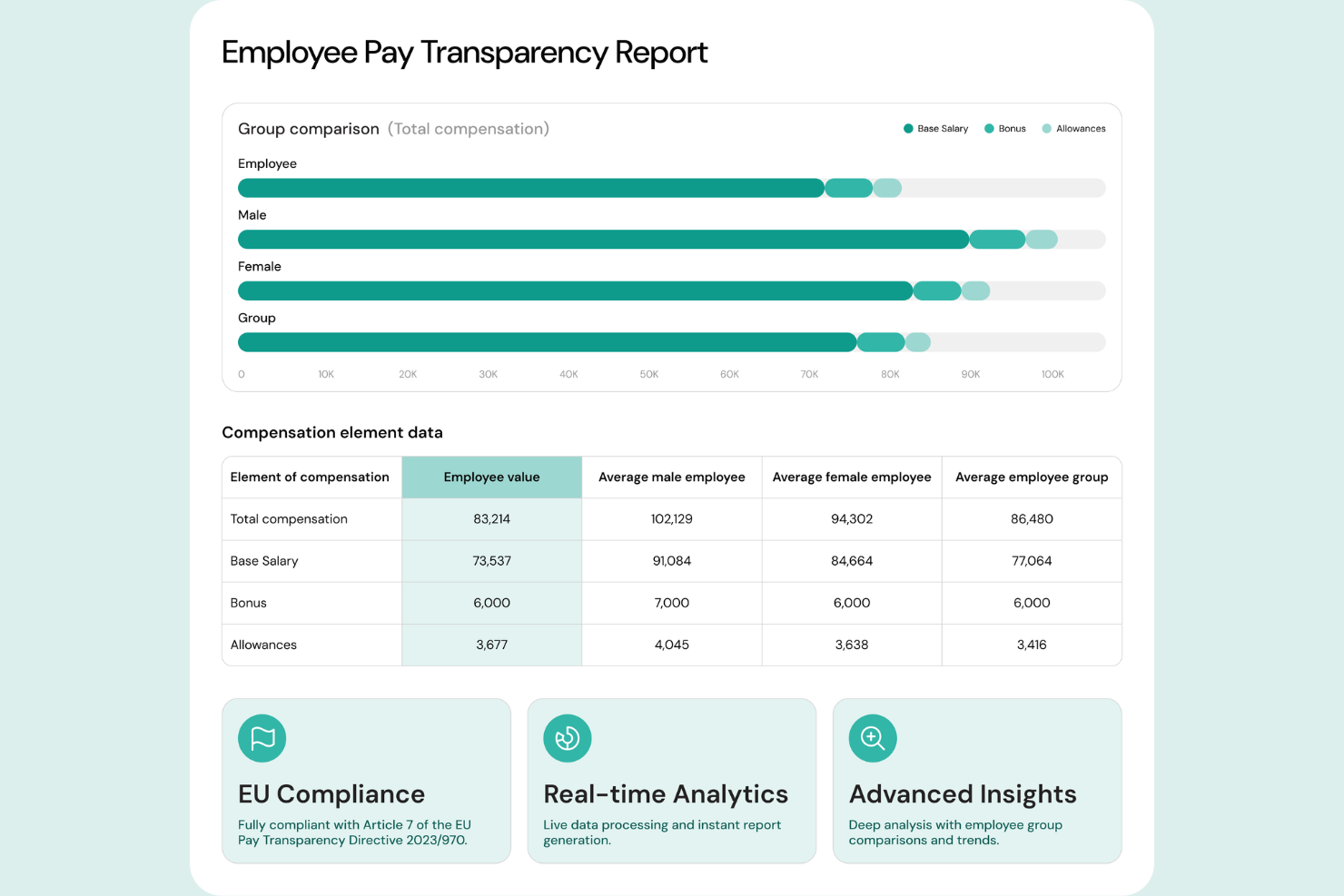The image size is (1344, 896).
Task: Click the Base Salary legend dot
Action: [x=908, y=129]
